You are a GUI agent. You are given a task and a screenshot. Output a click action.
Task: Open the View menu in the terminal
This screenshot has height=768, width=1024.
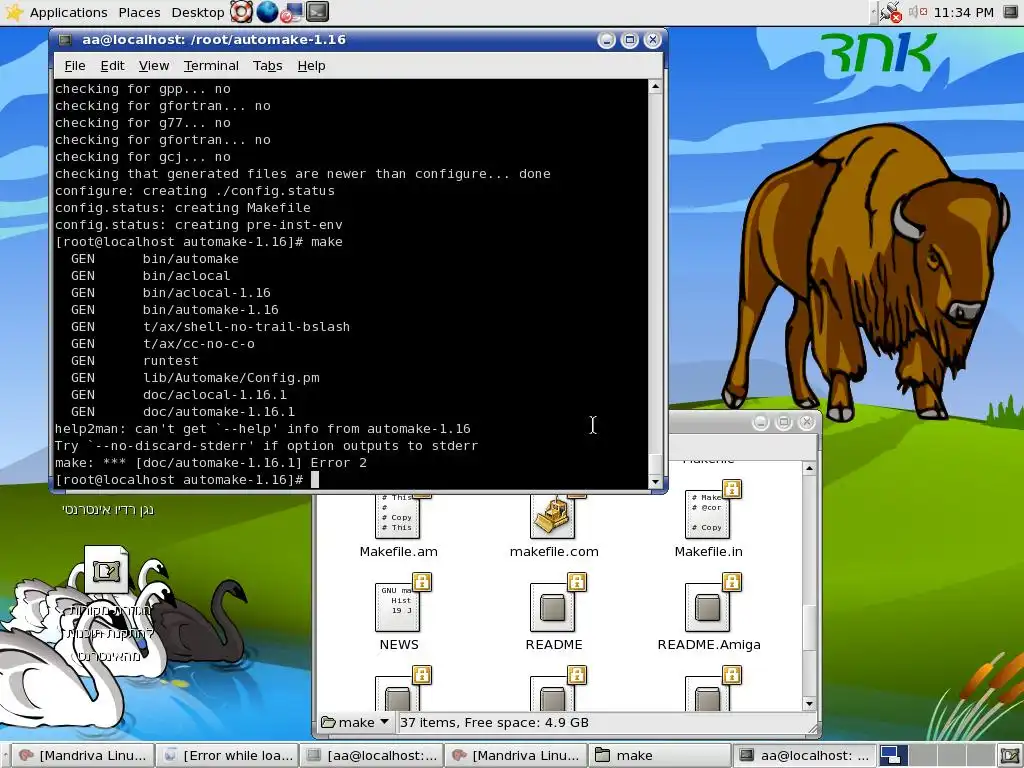153,65
